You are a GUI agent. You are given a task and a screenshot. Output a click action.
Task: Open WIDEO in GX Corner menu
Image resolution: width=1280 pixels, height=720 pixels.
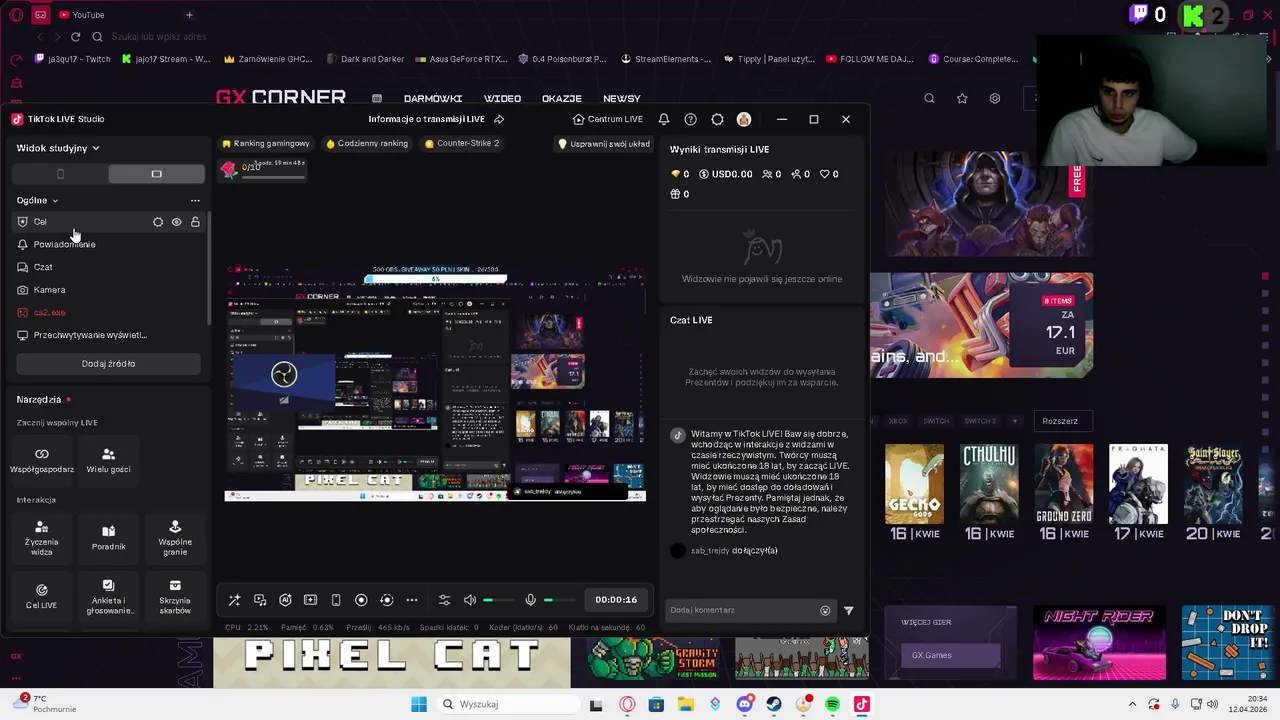pos(502,99)
